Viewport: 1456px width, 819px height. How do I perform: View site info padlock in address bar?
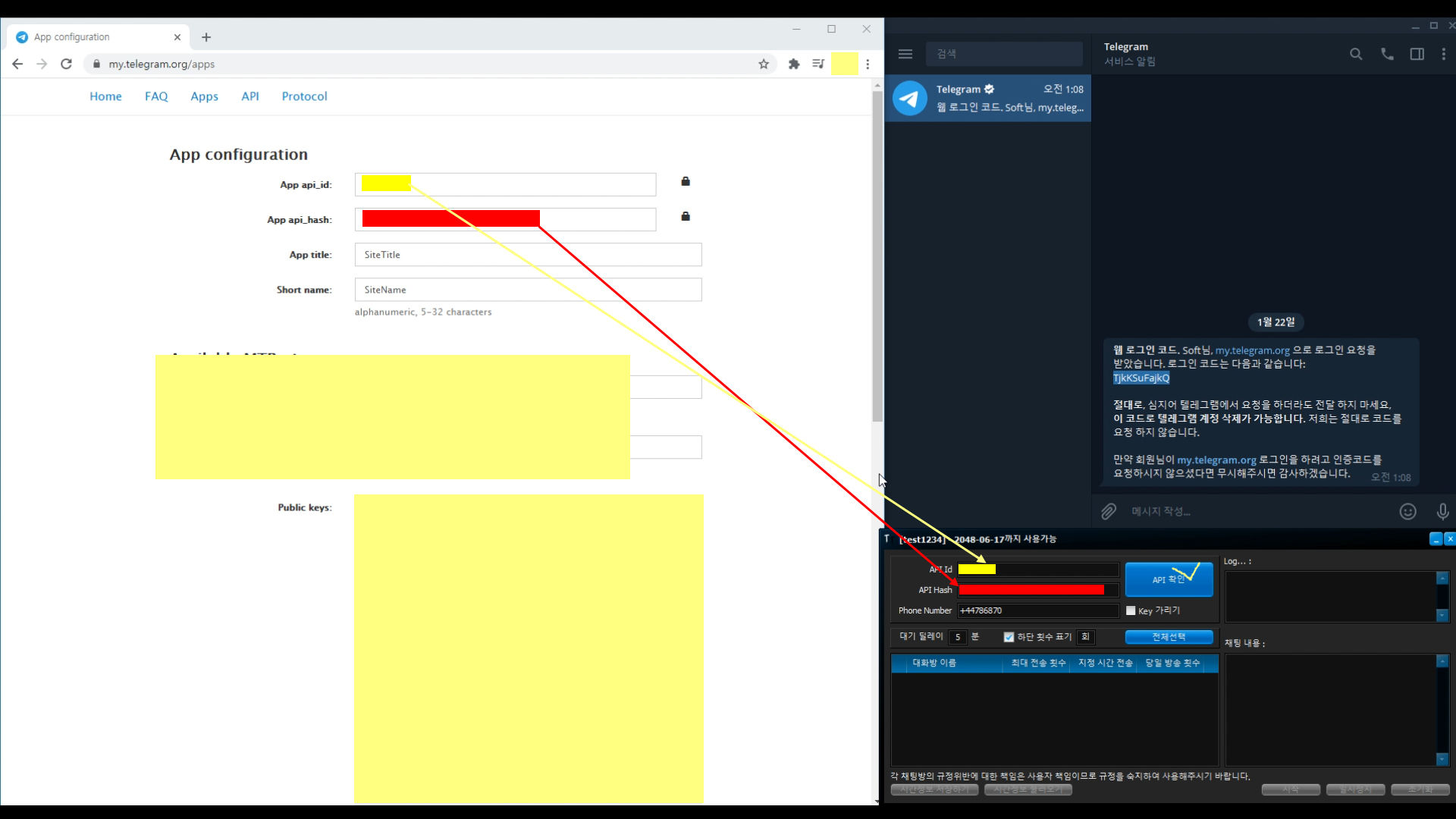(x=96, y=64)
